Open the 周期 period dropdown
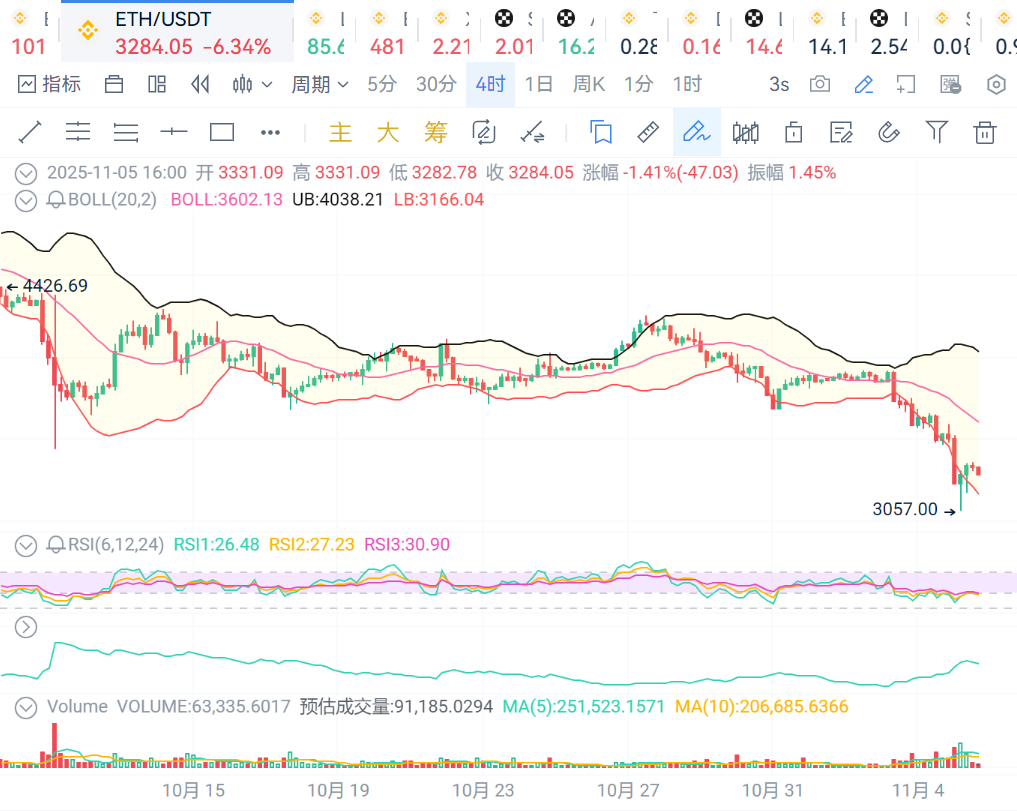1017x811 pixels. click(319, 84)
